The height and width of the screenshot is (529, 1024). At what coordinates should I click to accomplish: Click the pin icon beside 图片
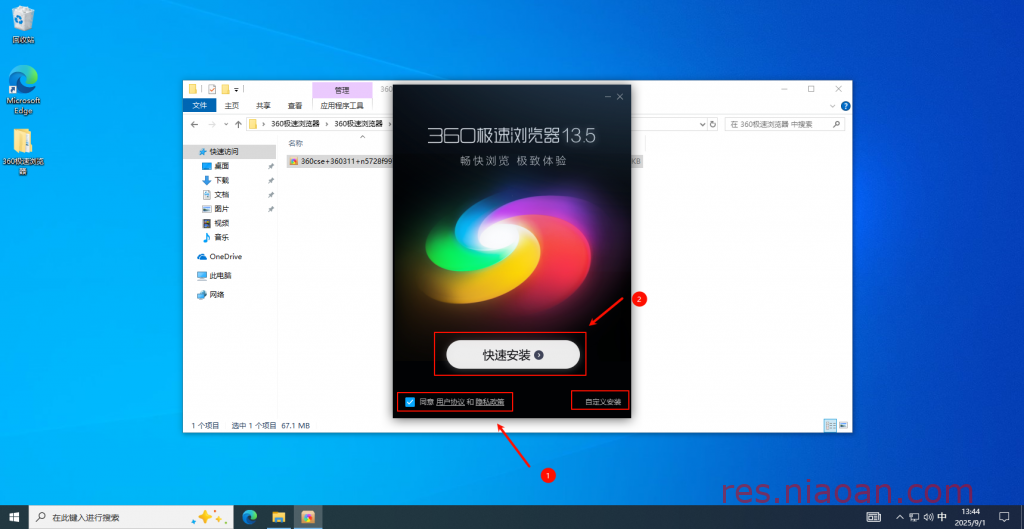[x=270, y=209]
